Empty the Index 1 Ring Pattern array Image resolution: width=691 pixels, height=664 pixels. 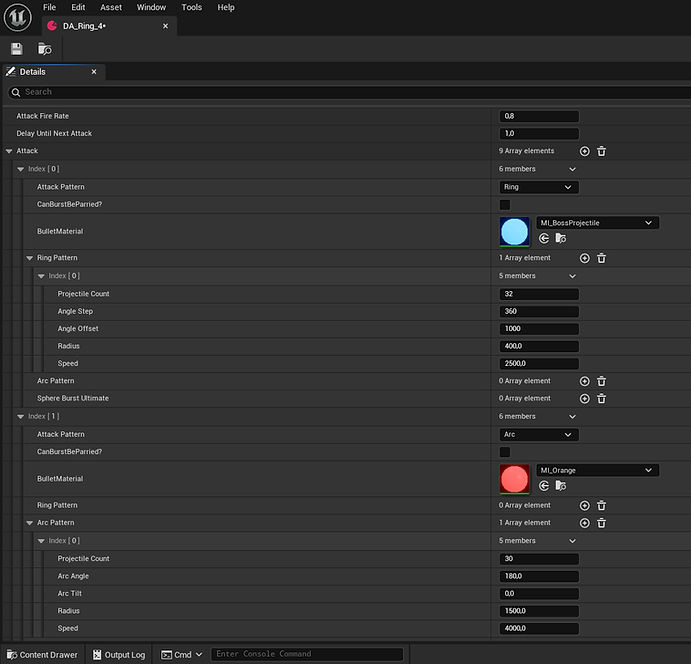pyautogui.click(x=601, y=505)
